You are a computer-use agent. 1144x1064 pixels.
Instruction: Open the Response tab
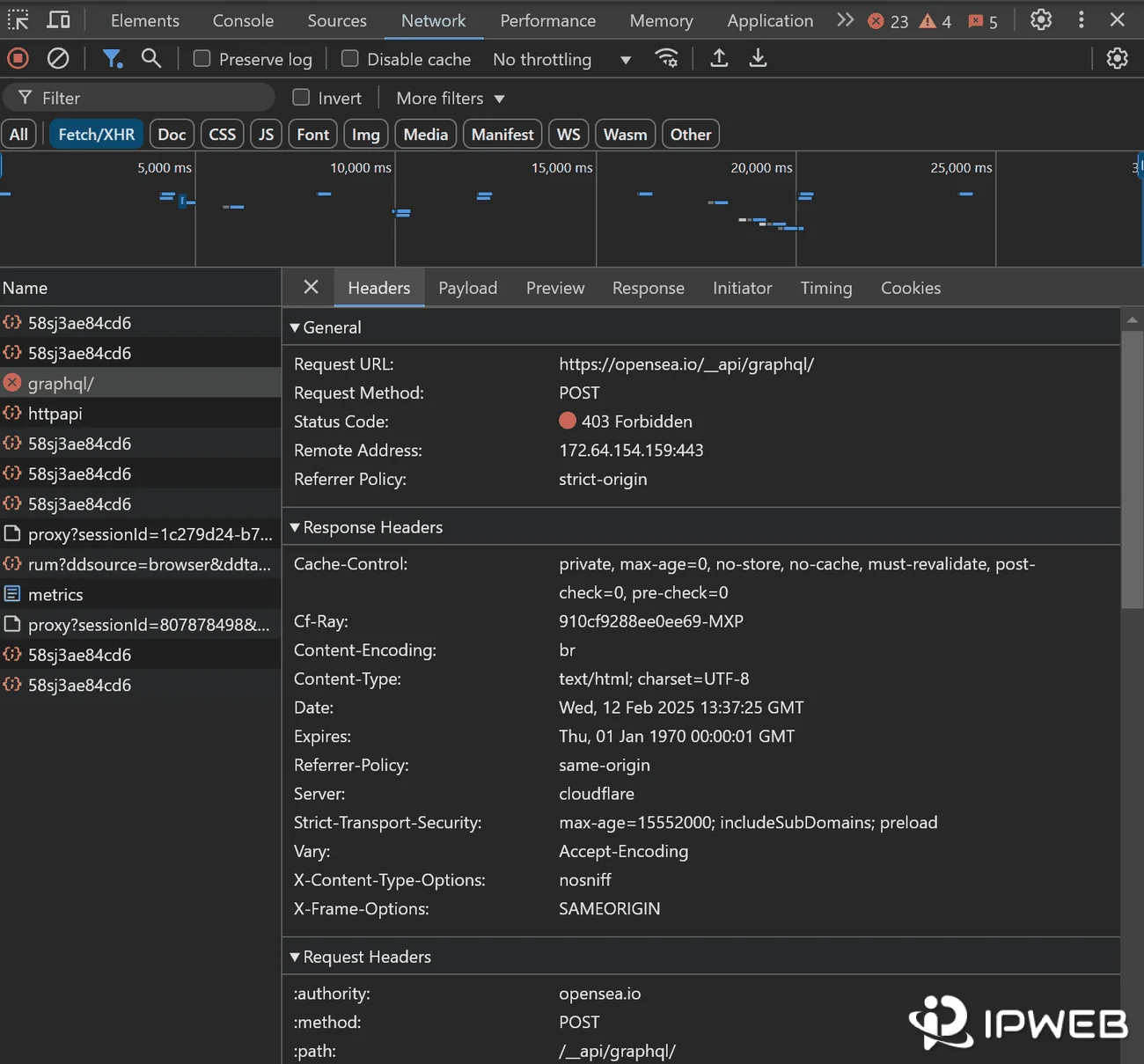(x=649, y=288)
